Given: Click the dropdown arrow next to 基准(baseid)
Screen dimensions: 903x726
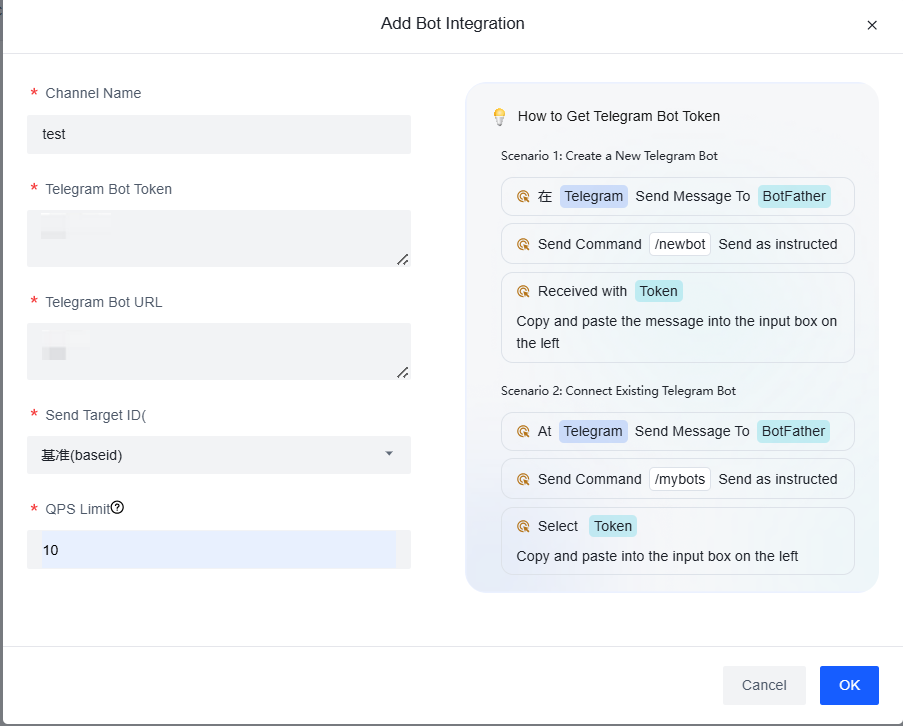Looking at the screenshot, I should coord(389,454).
